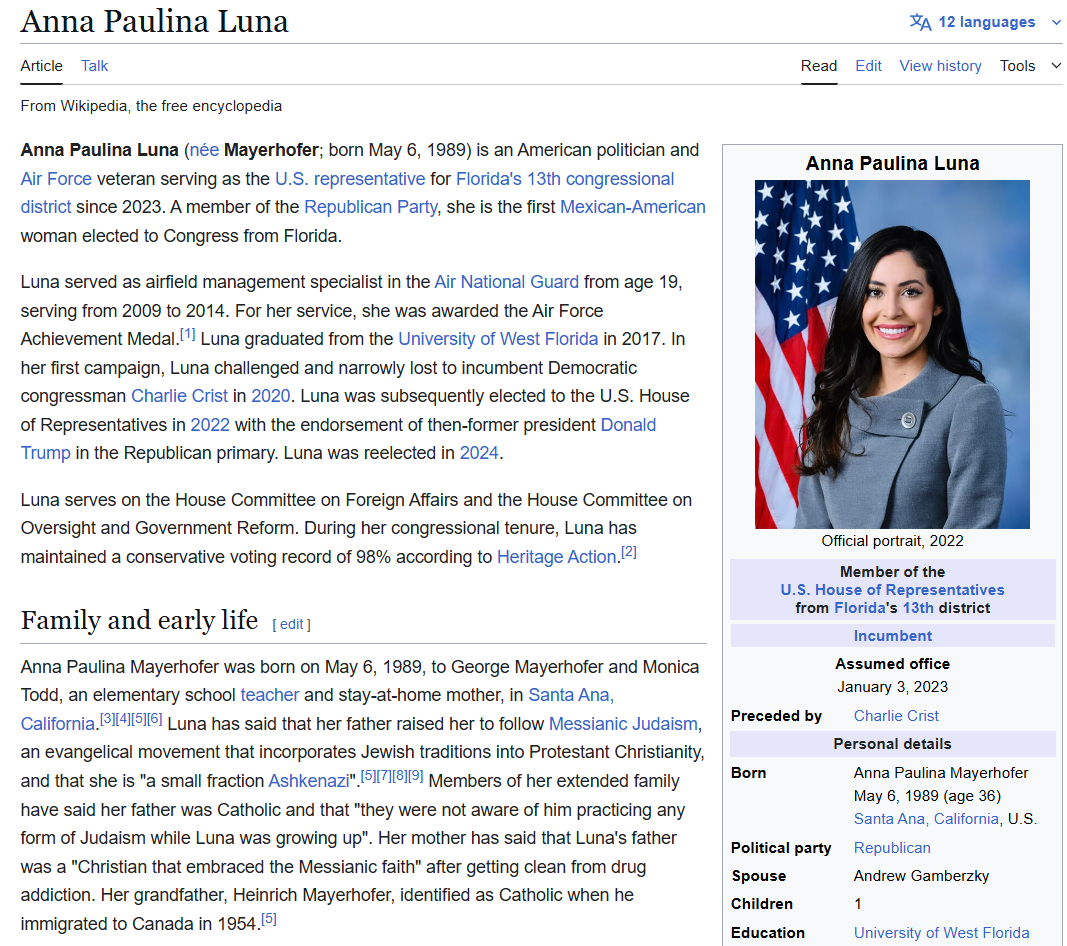Open University of West Florida link in paragraph

pyautogui.click(x=498, y=339)
